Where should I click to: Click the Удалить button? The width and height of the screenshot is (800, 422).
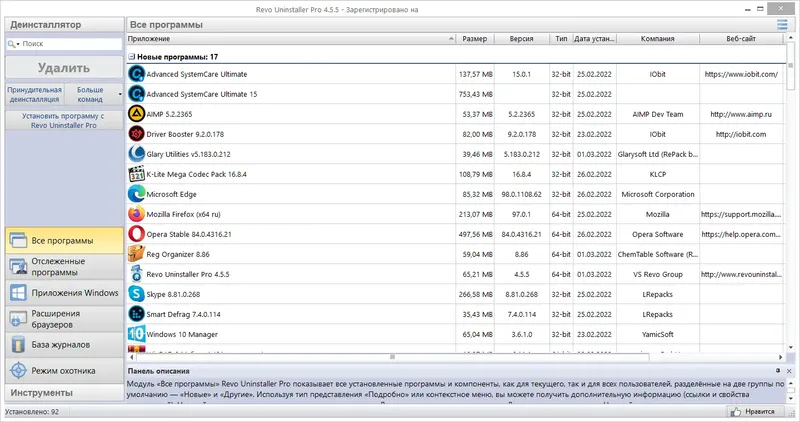[64, 68]
